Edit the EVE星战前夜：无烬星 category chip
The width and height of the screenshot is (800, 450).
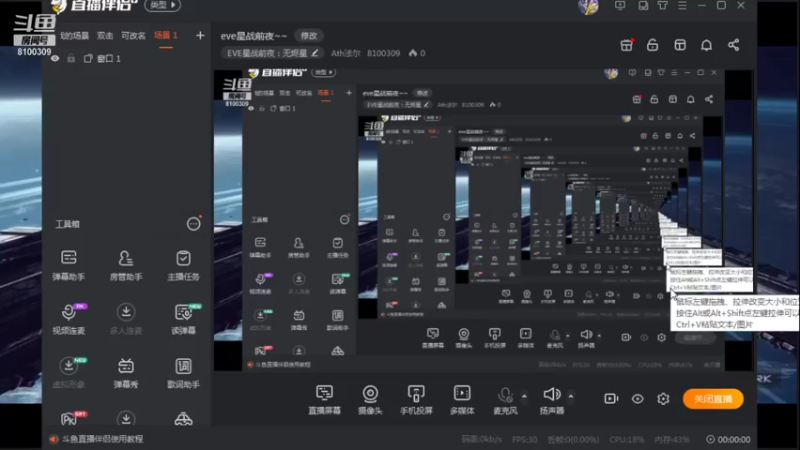click(x=272, y=53)
